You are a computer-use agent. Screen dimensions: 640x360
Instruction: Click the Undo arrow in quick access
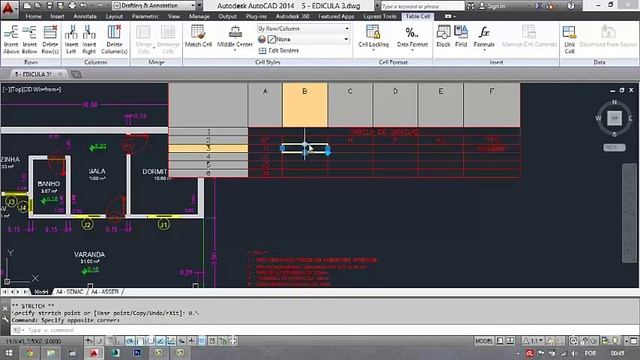84,6
